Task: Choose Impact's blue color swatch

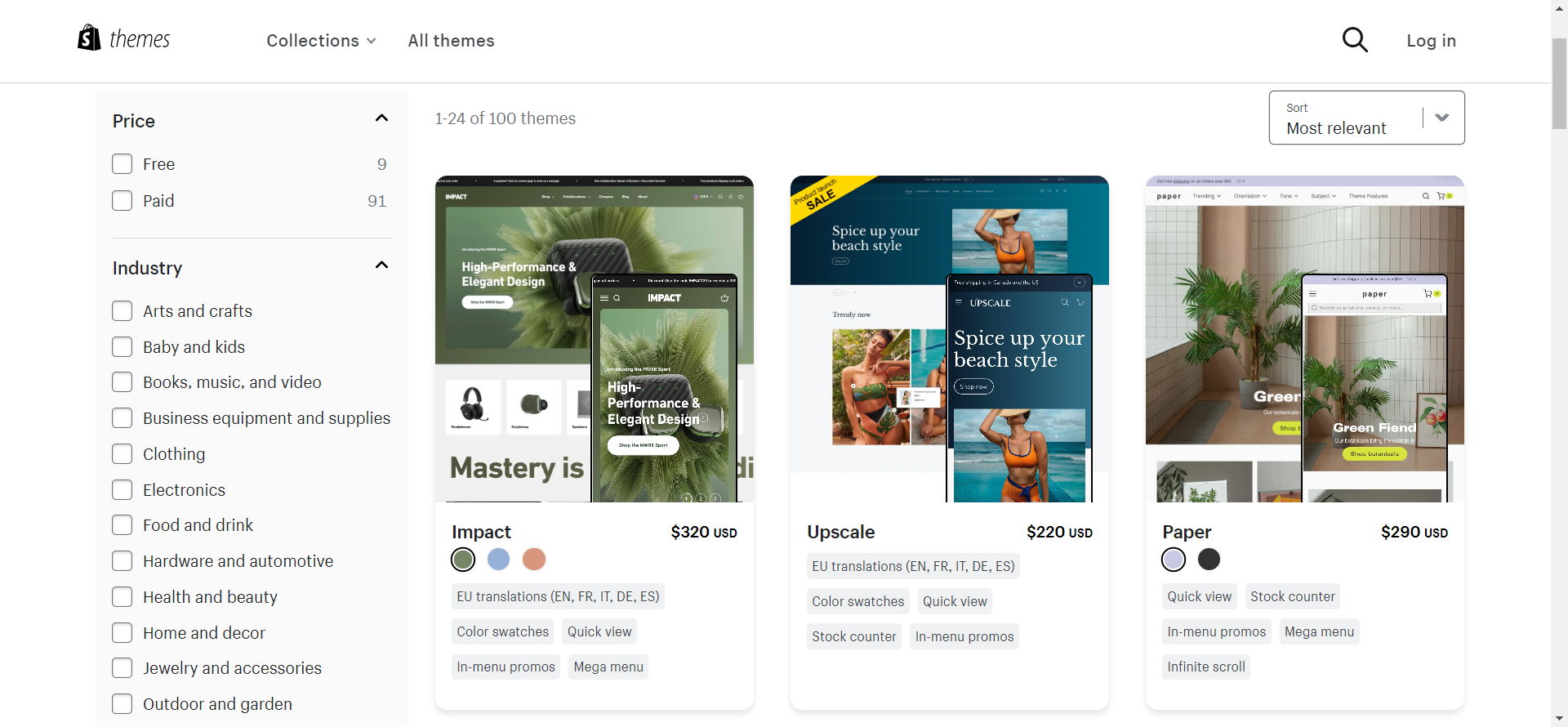Action: (498, 560)
